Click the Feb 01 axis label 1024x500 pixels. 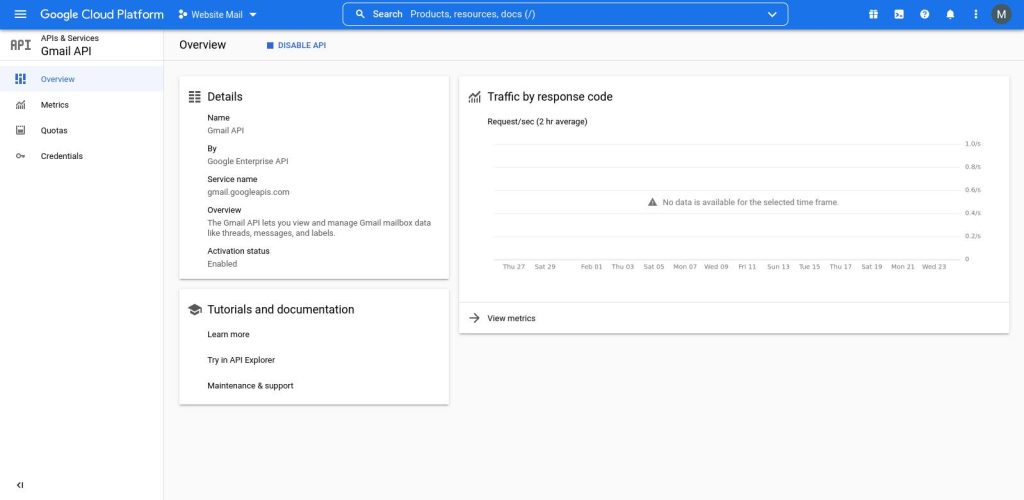pyautogui.click(x=592, y=267)
